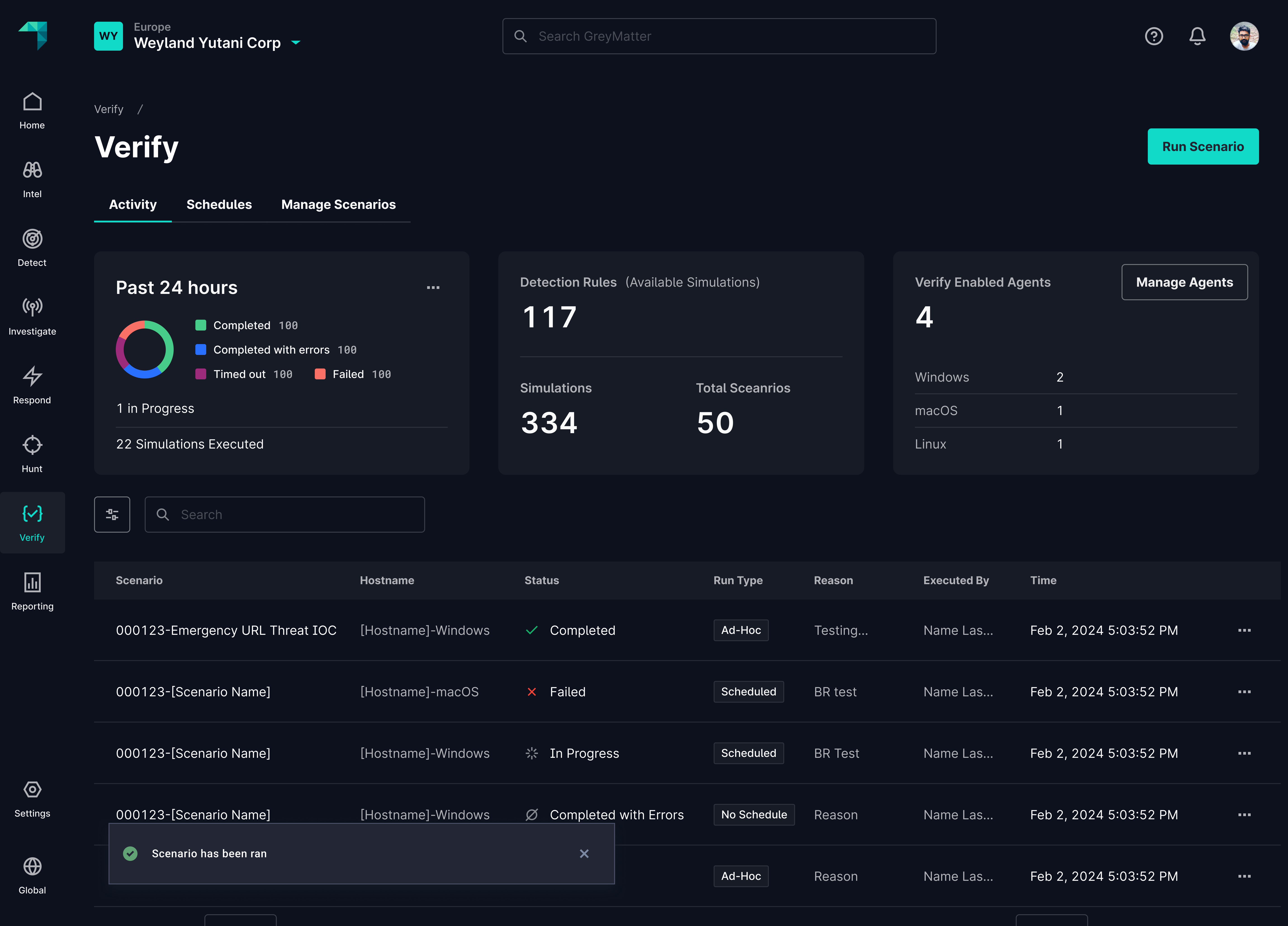Click the Run Scenario button
This screenshot has width=1288, height=926.
(x=1202, y=146)
